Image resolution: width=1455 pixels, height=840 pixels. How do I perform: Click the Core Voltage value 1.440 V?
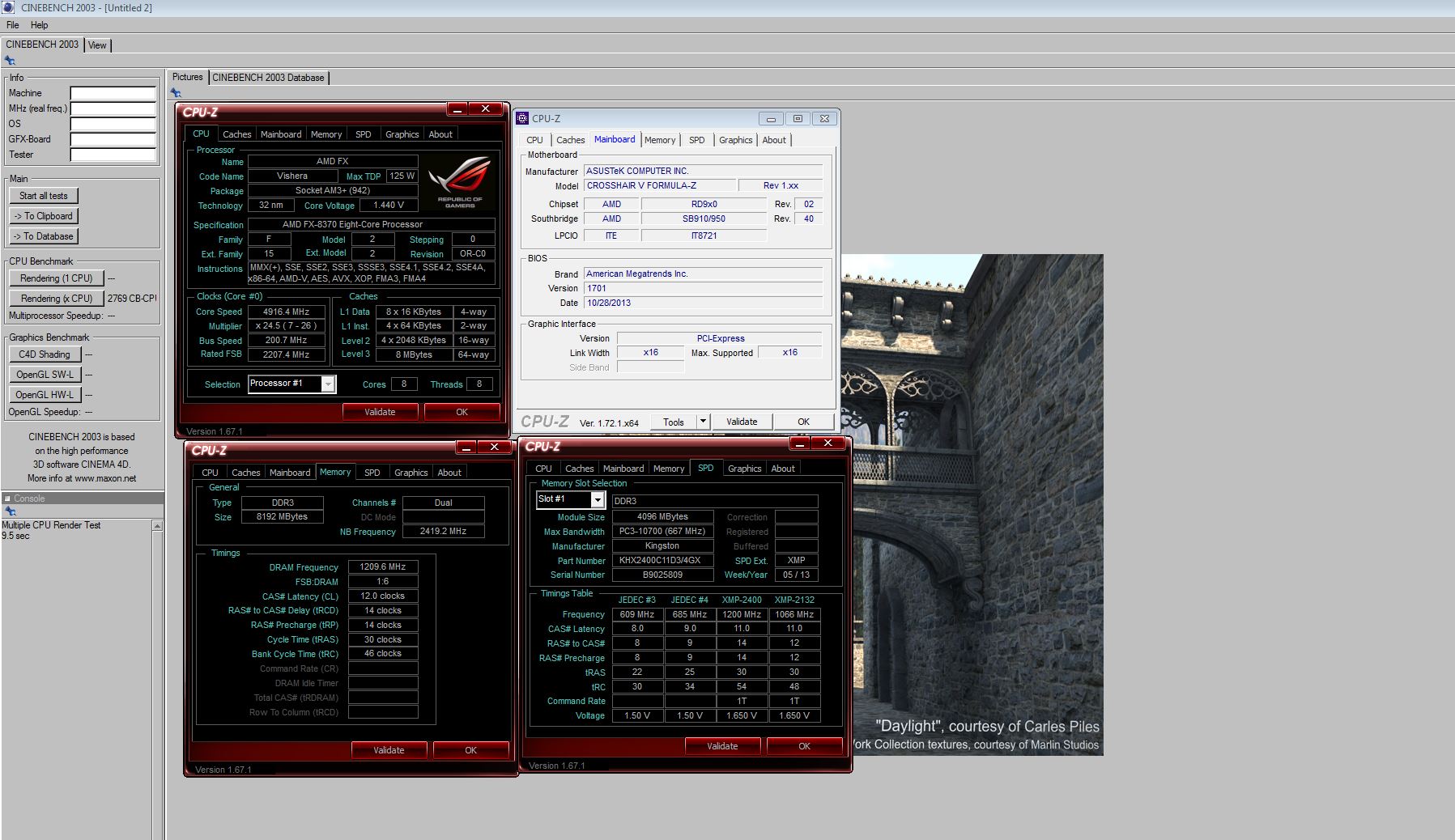coord(388,205)
